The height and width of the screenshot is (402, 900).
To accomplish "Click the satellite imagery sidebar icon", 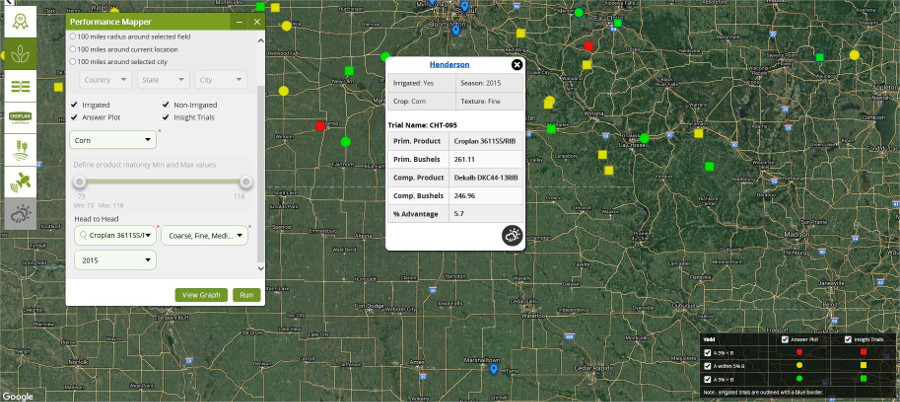I will (x=20, y=182).
